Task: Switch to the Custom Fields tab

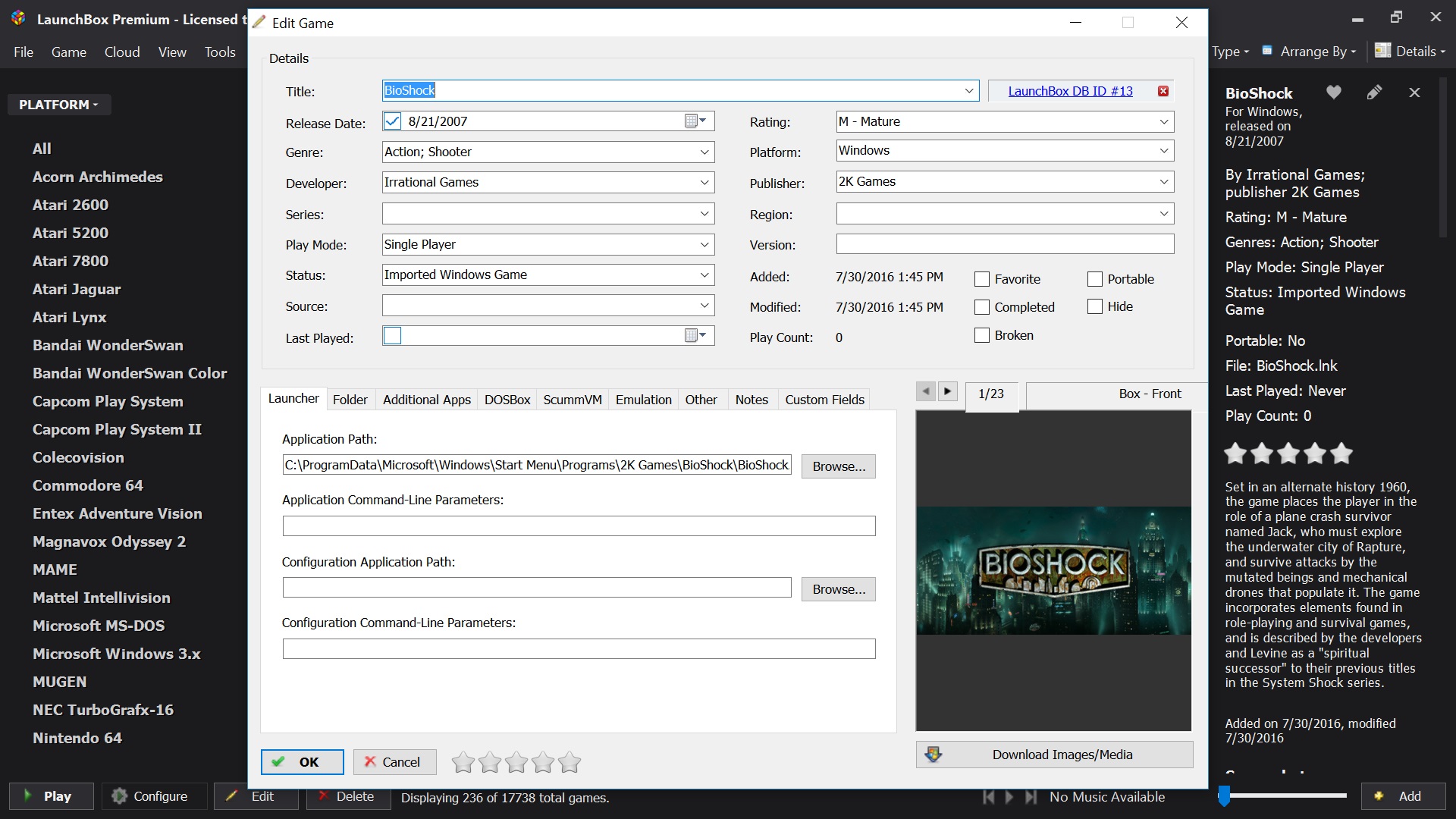Action: point(824,400)
